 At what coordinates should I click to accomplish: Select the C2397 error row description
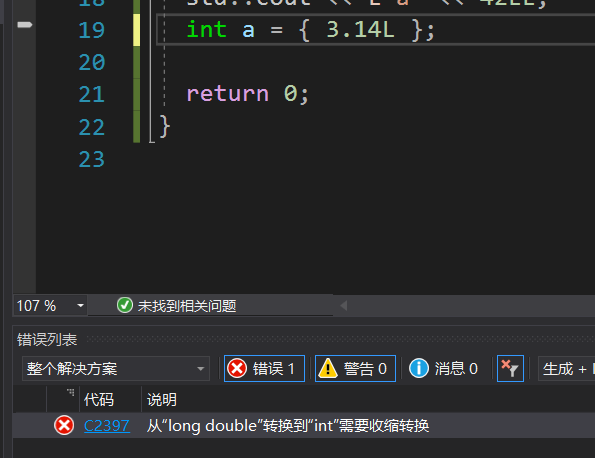coord(288,426)
